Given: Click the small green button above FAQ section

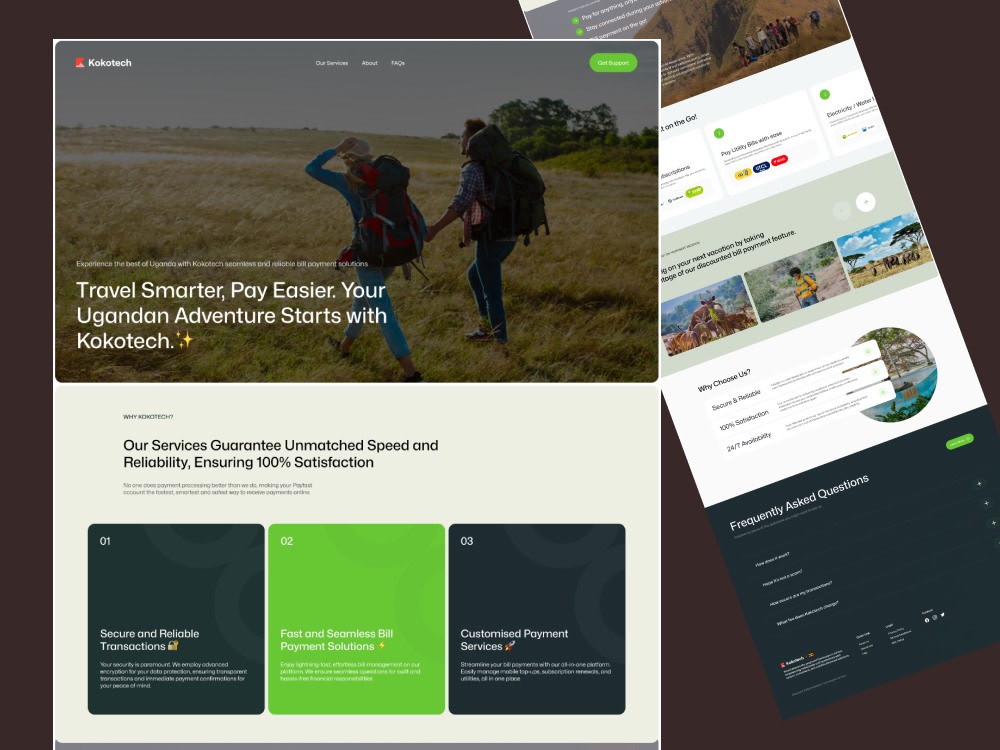Looking at the screenshot, I should coord(959,441).
